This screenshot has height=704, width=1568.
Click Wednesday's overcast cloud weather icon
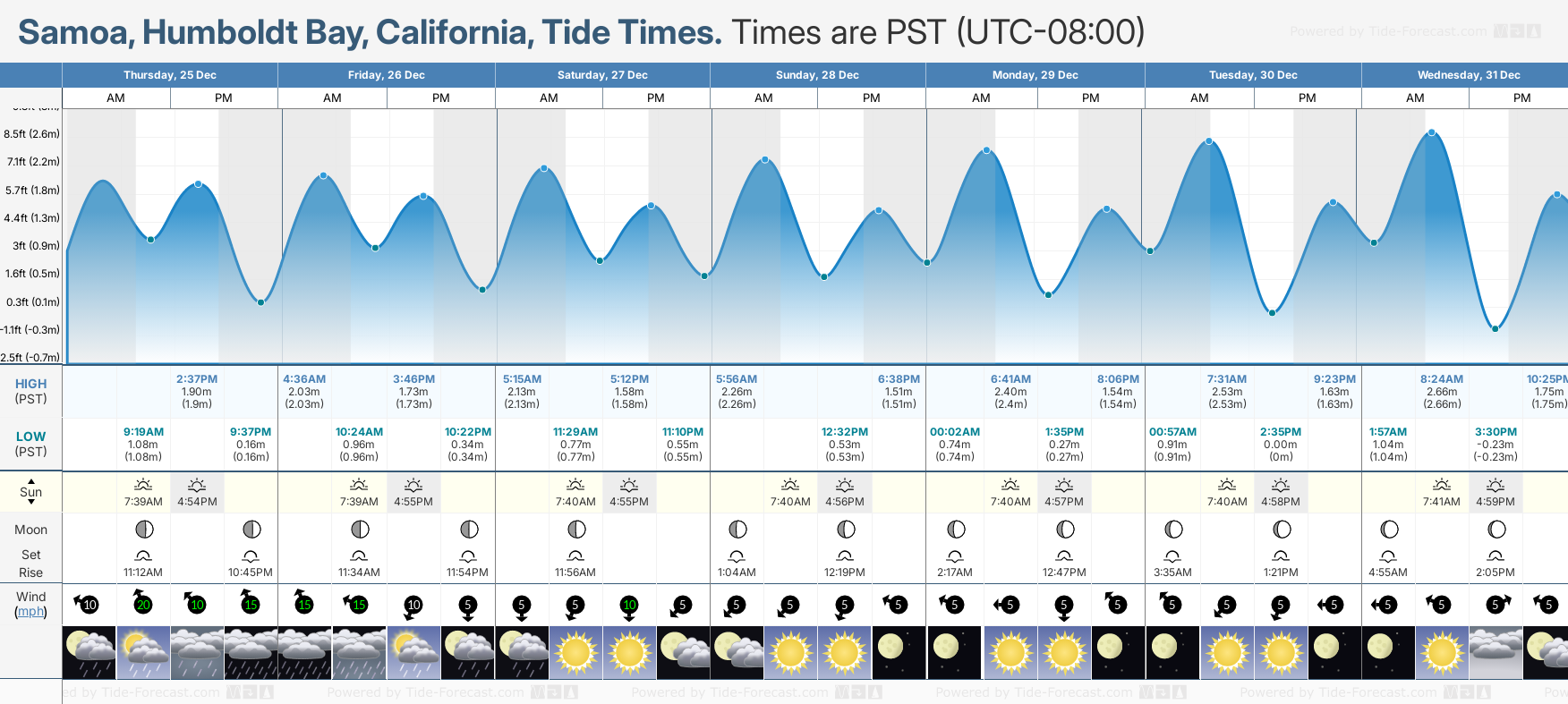[1496, 651]
